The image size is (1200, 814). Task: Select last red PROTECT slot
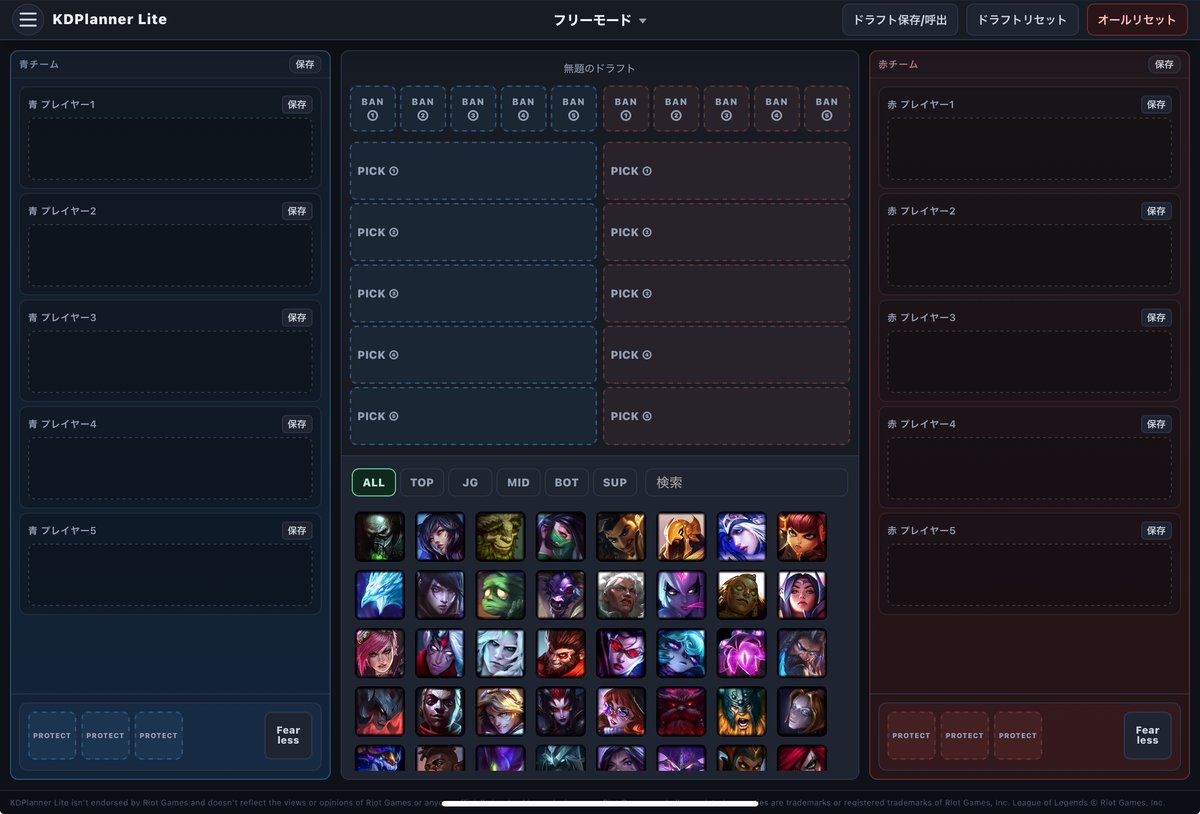pos(1018,736)
